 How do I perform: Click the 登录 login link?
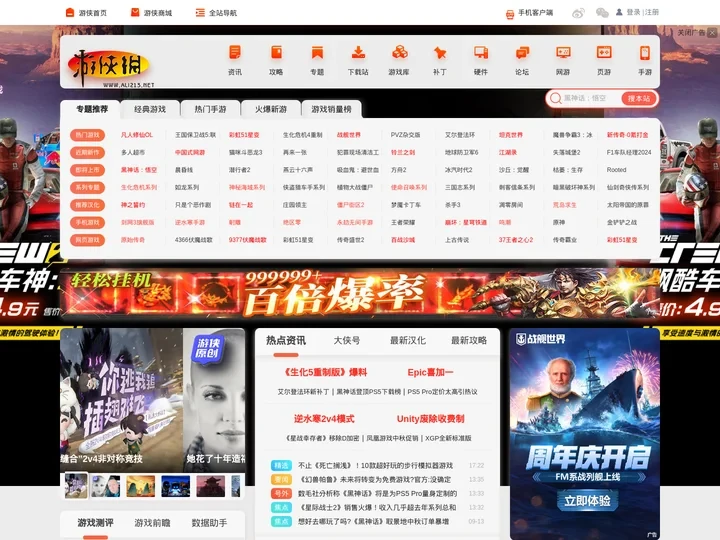pos(633,12)
